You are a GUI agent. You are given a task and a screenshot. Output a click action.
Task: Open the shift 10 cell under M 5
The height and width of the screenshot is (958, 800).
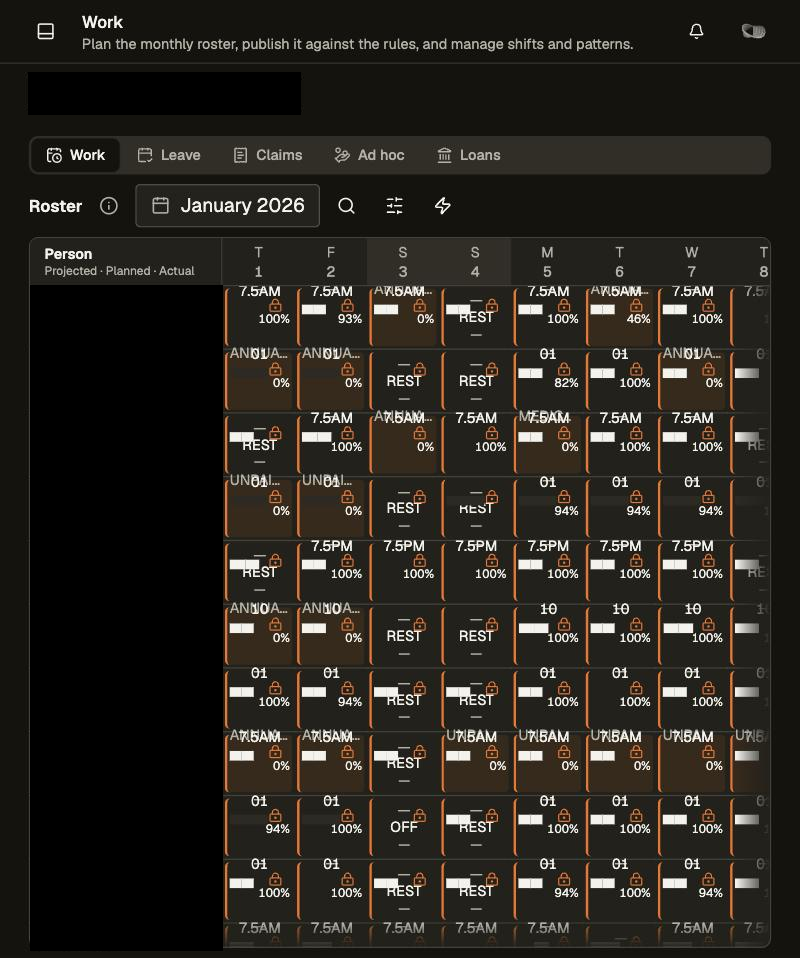548,635
